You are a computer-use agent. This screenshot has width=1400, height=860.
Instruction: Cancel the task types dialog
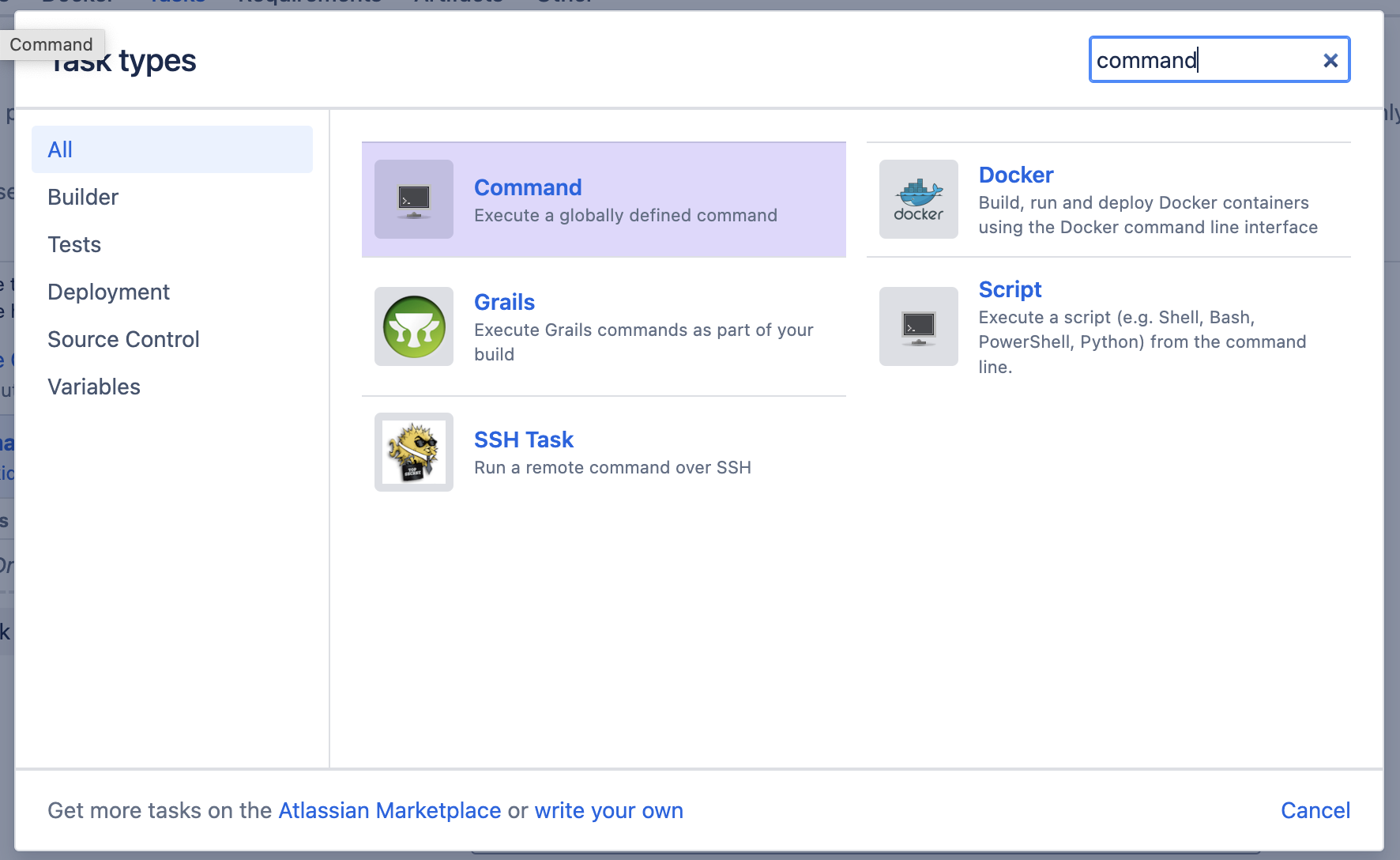click(x=1315, y=810)
